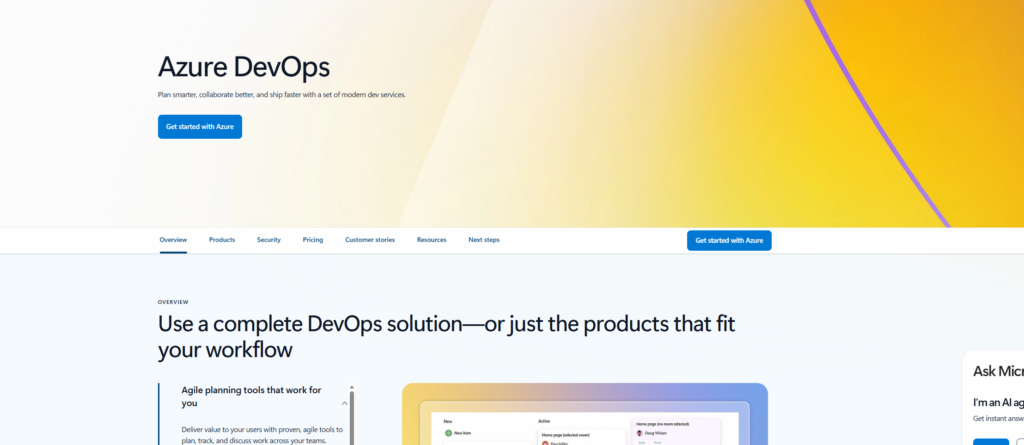Click the accordion vertical scrollbar
The width and height of the screenshot is (1024, 445).
[x=352, y=415]
